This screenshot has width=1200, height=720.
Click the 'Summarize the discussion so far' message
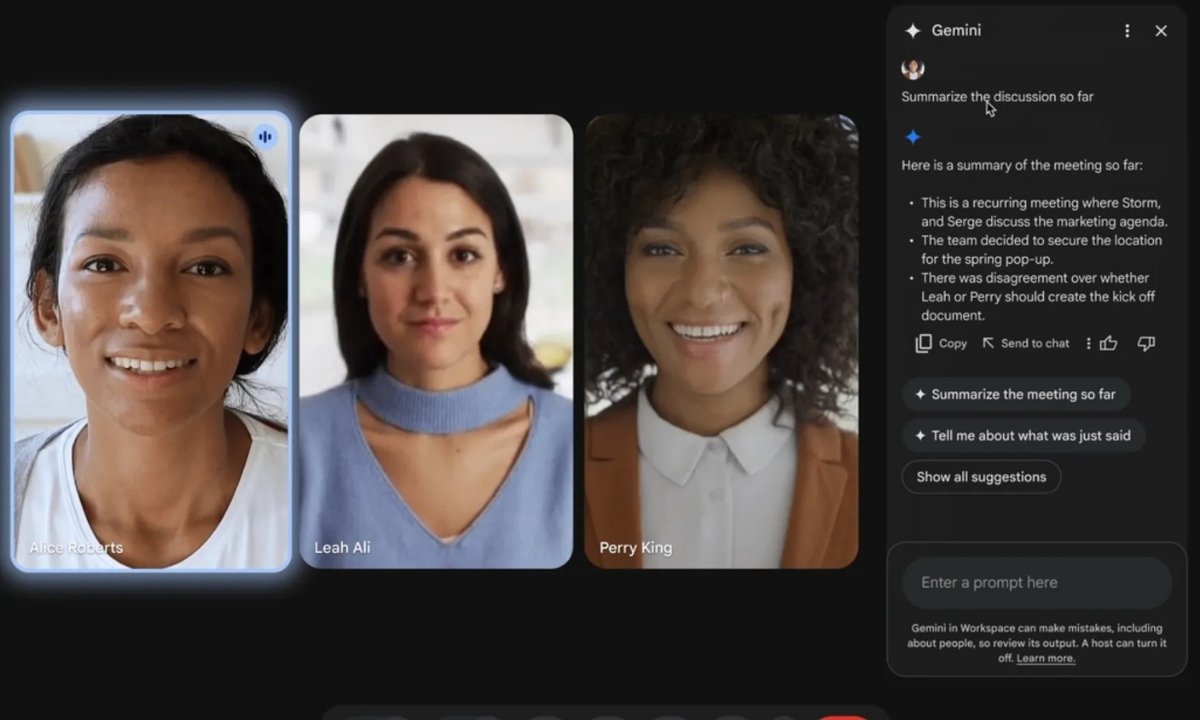[x=997, y=97]
